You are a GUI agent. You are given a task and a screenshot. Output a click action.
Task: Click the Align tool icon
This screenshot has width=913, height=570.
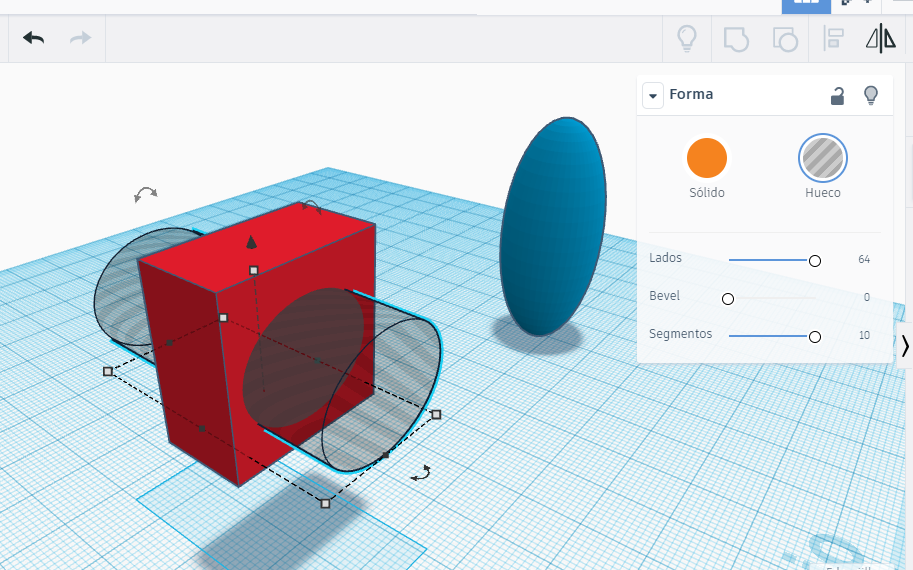point(833,39)
